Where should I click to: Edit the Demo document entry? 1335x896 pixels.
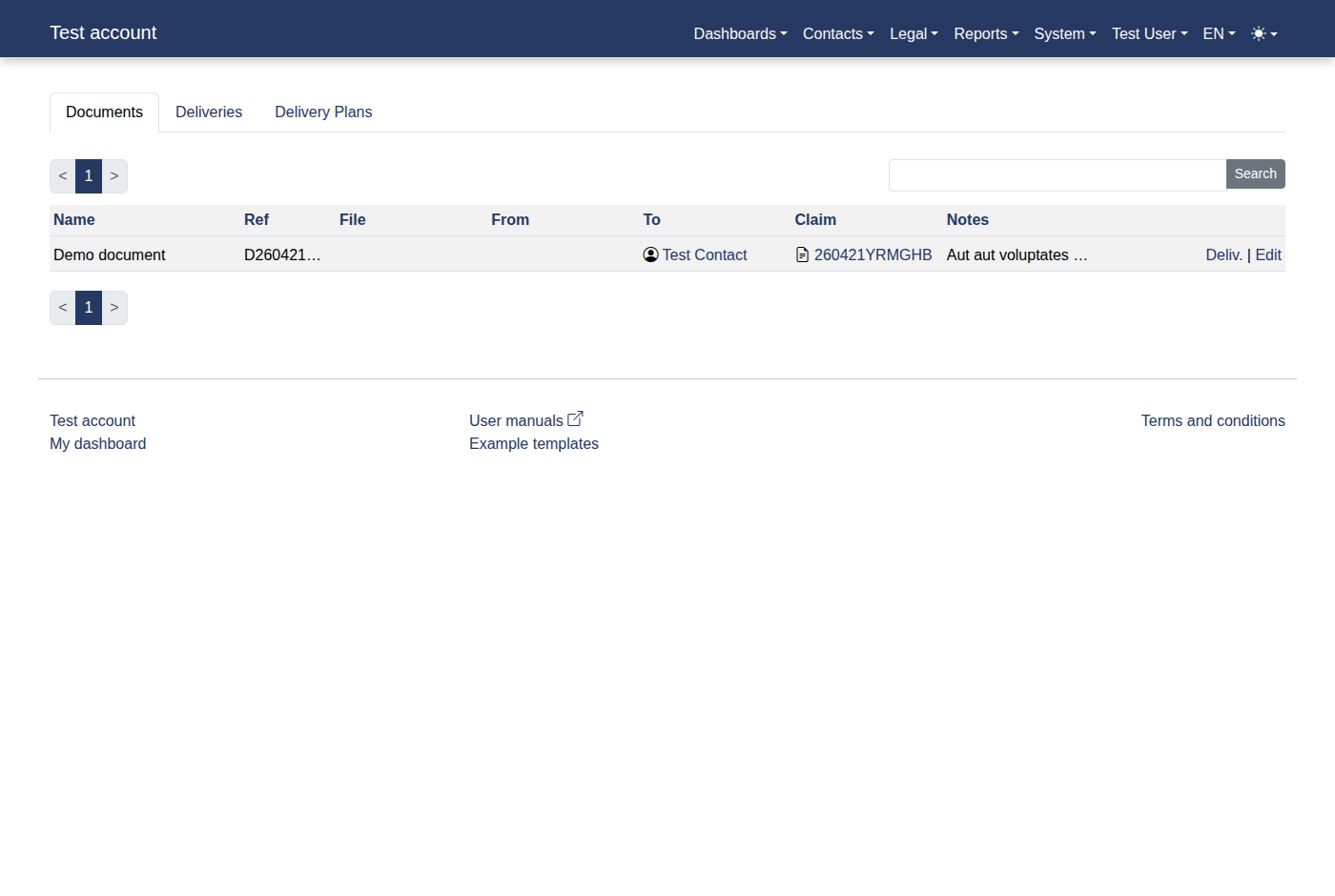[1268, 255]
